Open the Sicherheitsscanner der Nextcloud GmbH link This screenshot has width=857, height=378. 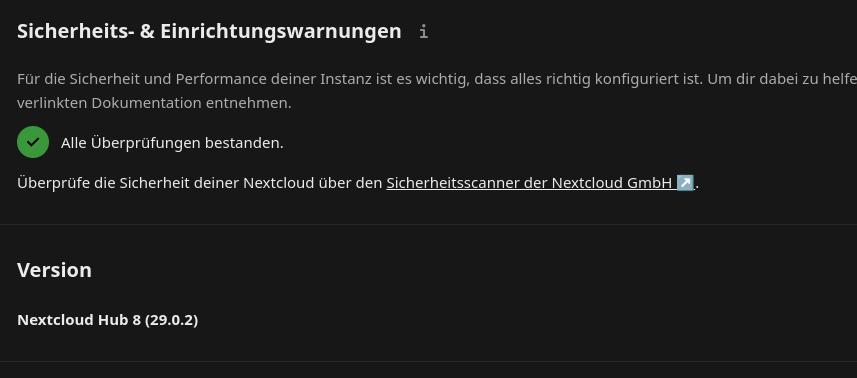tap(540, 182)
